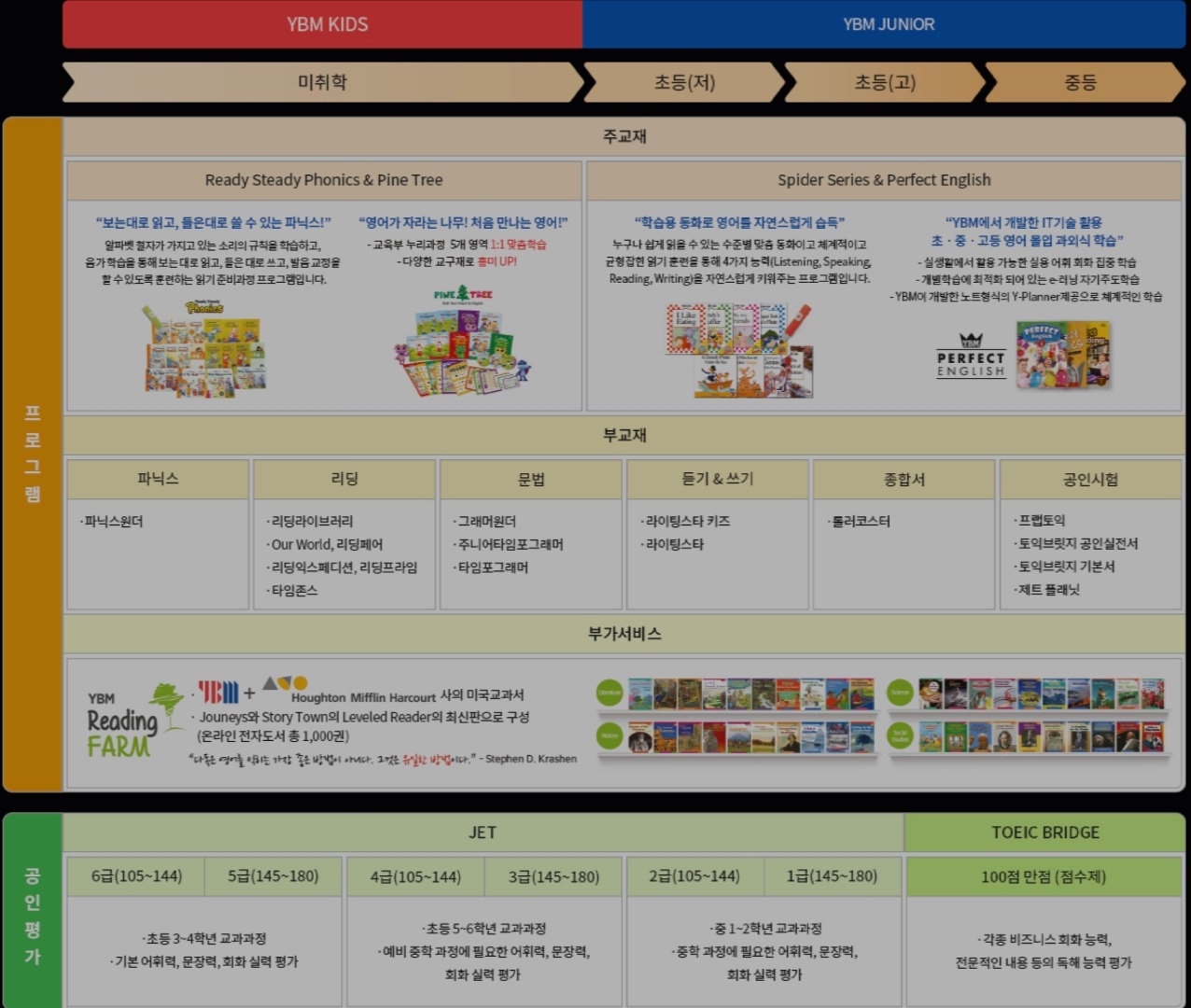This screenshot has width=1191, height=1008.
Task: Click the JET header bar
Action: pyautogui.click(x=483, y=833)
